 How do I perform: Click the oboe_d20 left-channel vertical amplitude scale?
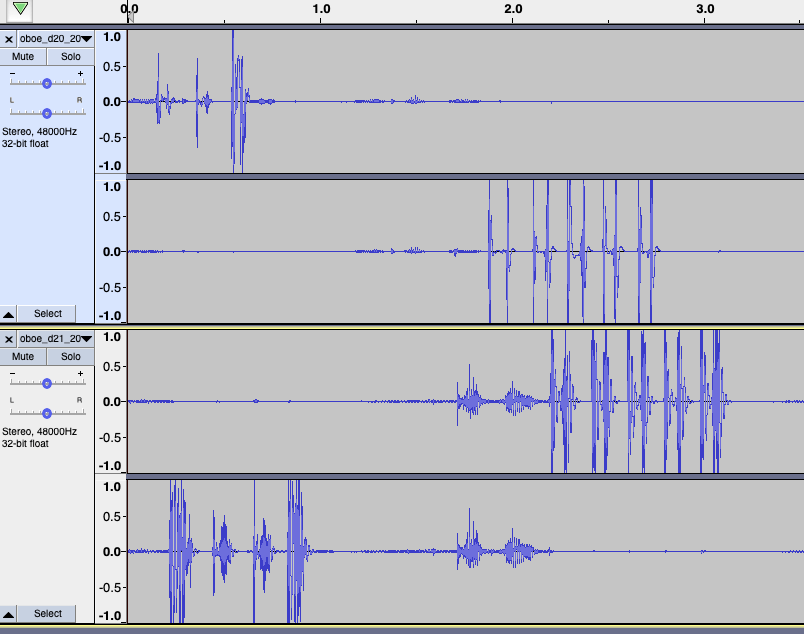111,101
